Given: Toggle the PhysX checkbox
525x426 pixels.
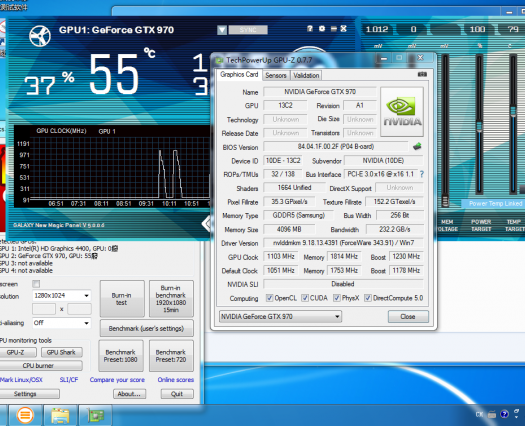Looking at the screenshot, I should [337, 298].
